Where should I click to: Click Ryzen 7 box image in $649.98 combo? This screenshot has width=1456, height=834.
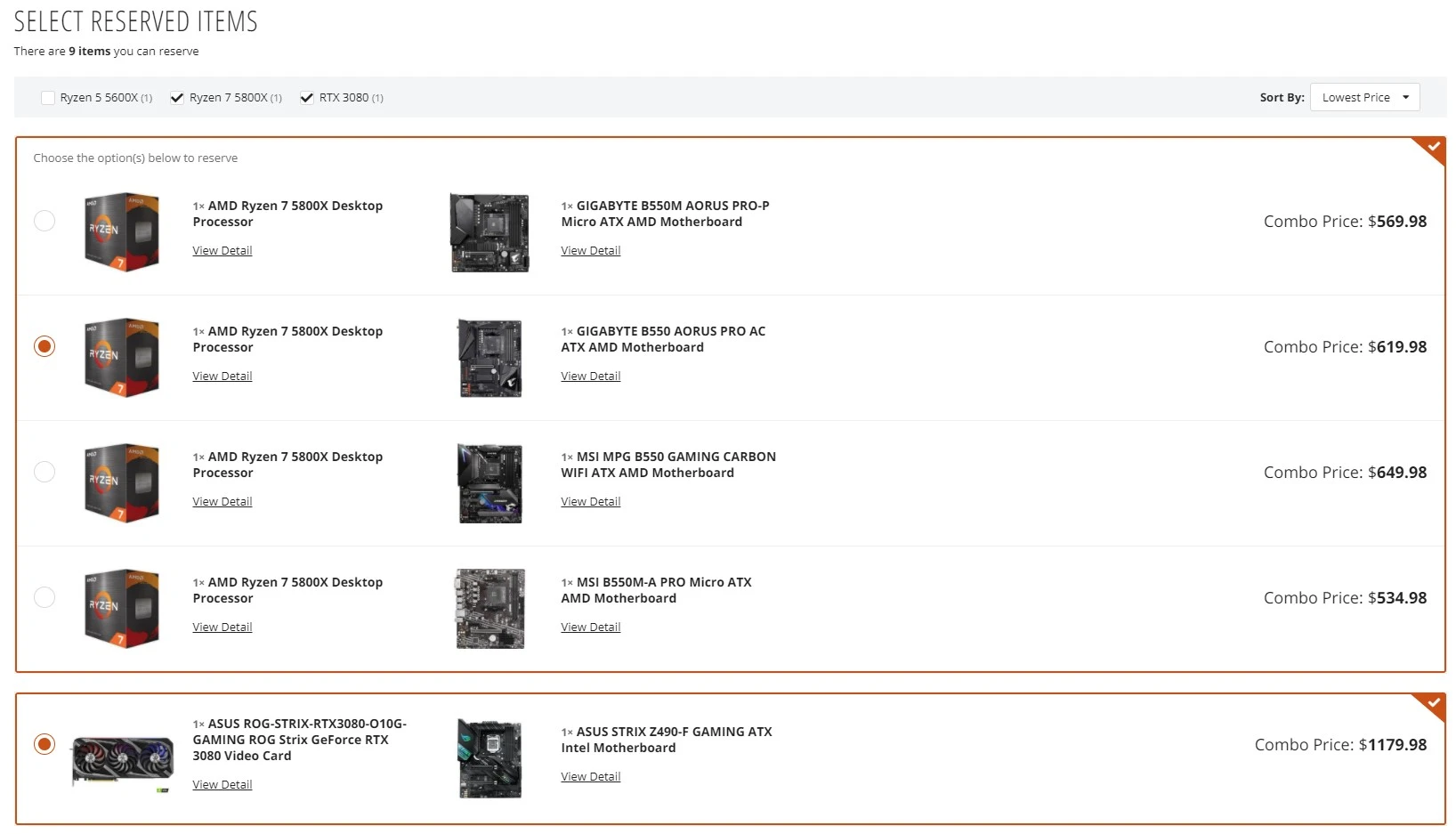pos(122,482)
